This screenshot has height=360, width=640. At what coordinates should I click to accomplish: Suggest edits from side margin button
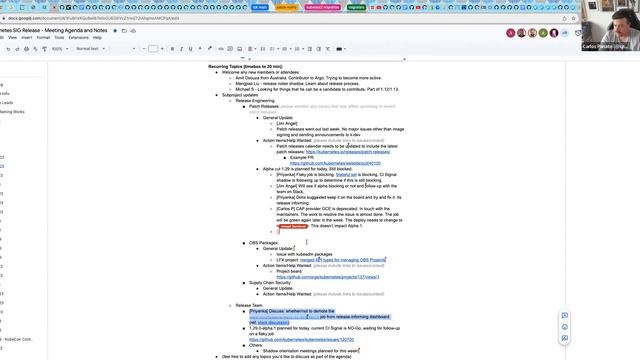[564, 338]
